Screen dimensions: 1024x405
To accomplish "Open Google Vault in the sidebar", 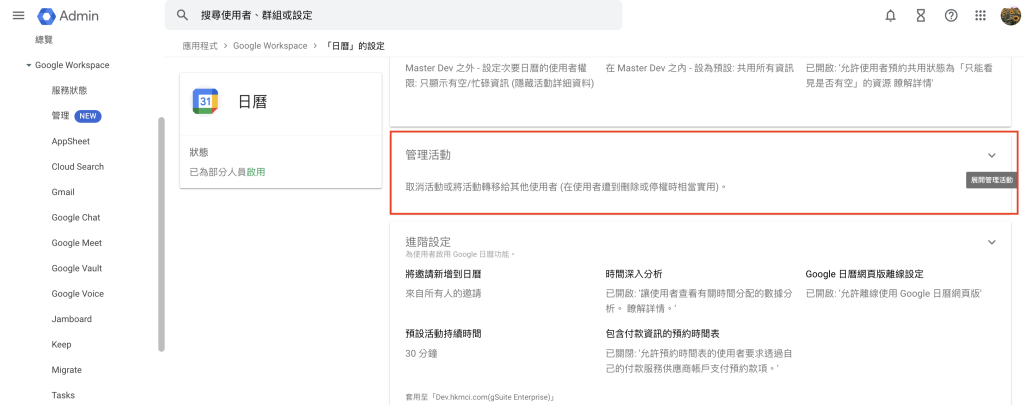I will click(77, 268).
